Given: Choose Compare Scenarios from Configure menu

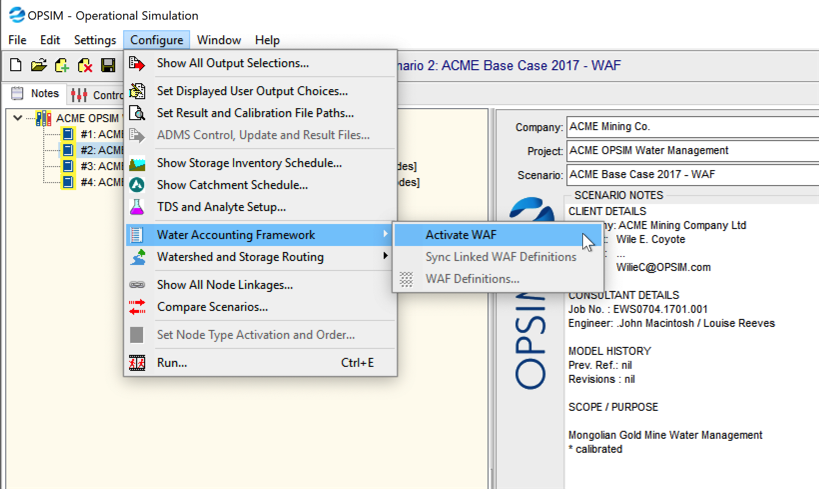Looking at the screenshot, I should coord(212,307).
